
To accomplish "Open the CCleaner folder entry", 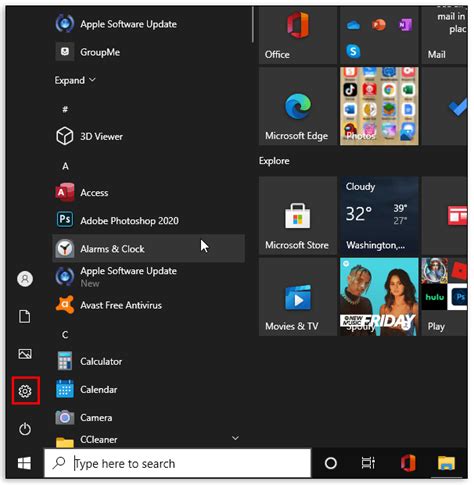I will 149,440.
